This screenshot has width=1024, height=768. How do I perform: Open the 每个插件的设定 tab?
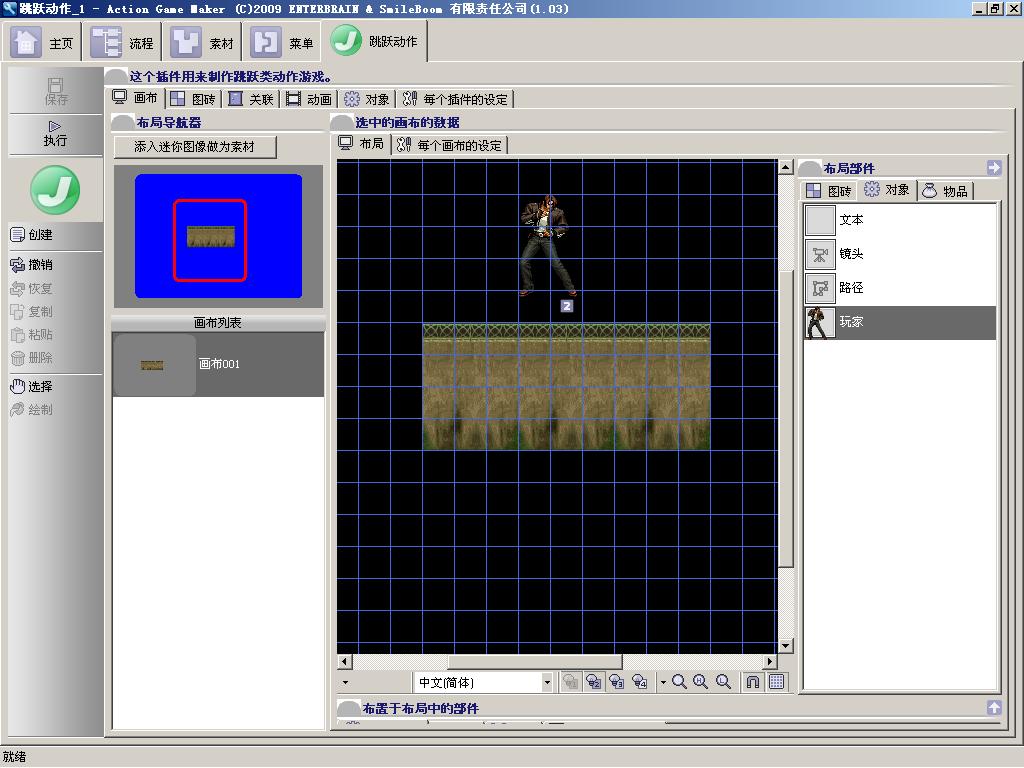455,99
